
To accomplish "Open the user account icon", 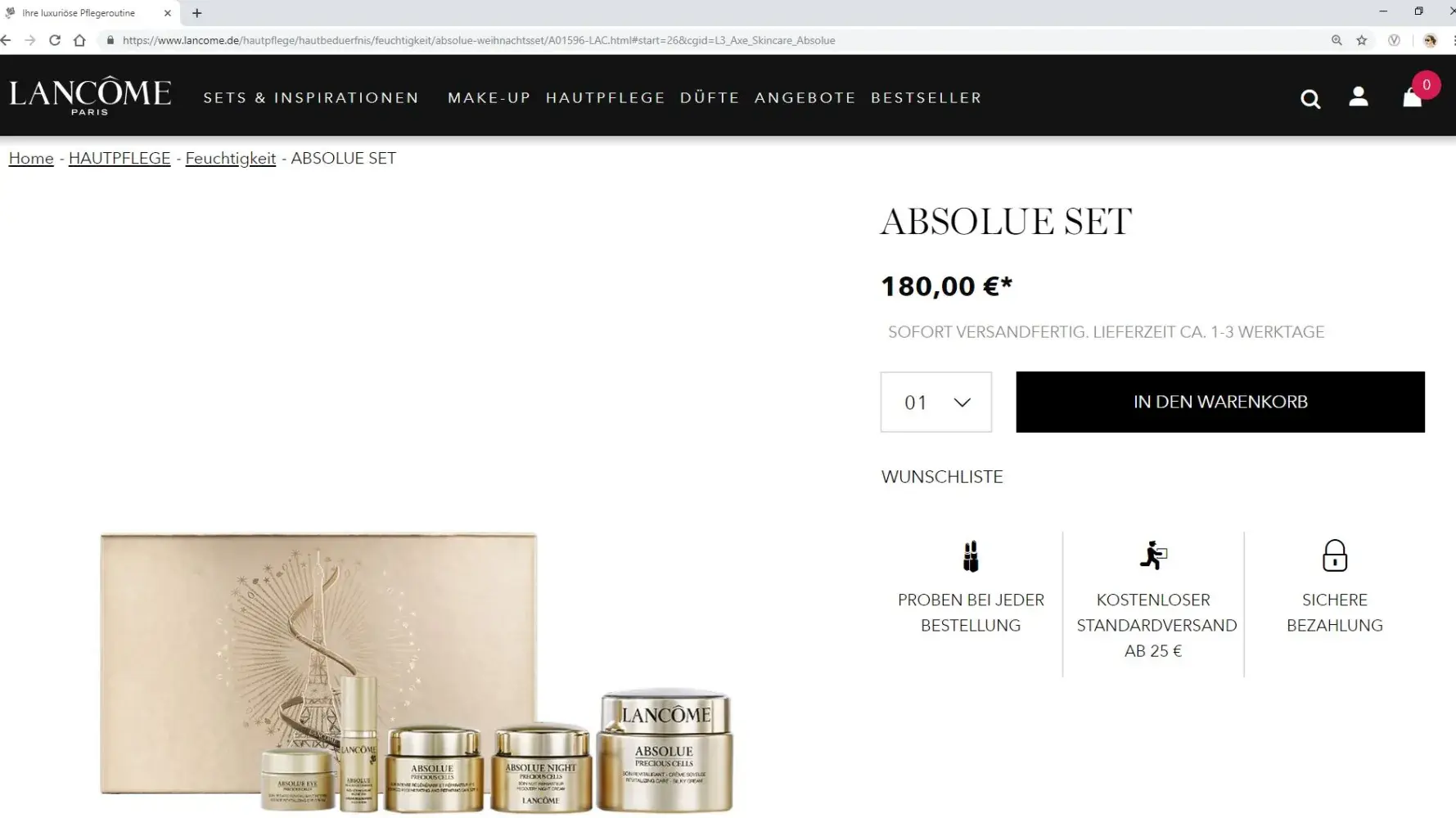I will pos(1359,97).
